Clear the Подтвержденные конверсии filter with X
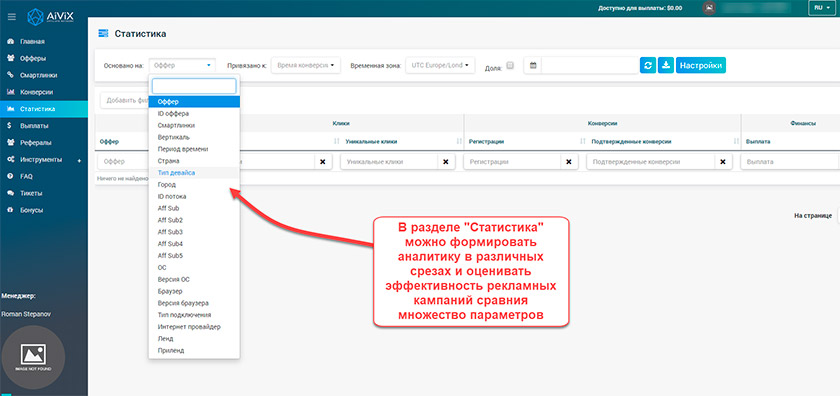Screen dimensions: 840x396 pyautogui.click(x=723, y=162)
